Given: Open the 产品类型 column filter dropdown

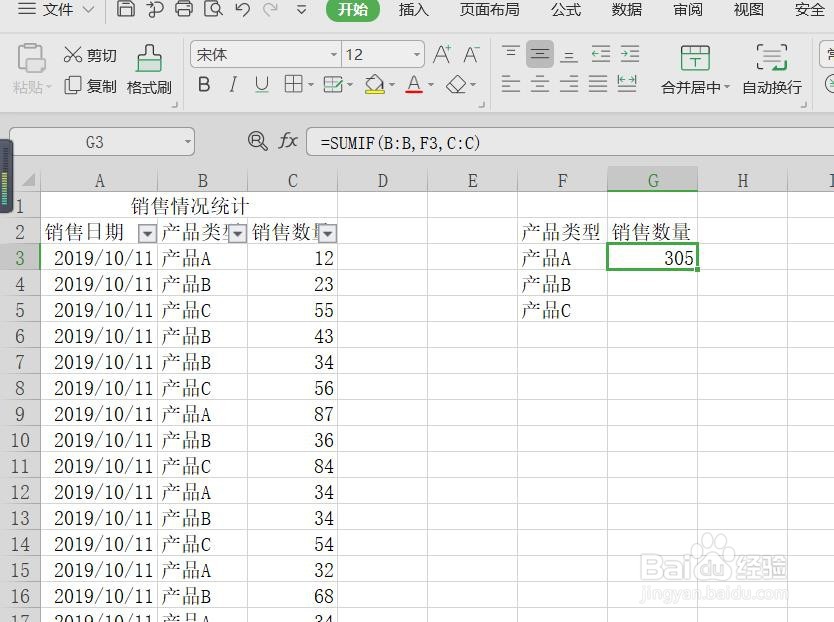Looking at the screenshot, I should click(238, 232).
